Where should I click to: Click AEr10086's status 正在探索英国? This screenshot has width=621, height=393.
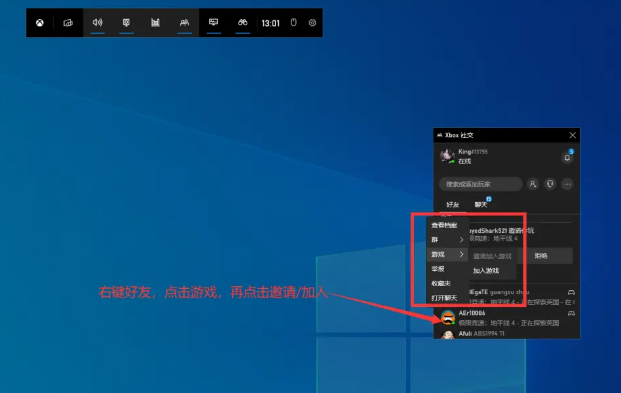pyautogui.click(x=540, y=323)
